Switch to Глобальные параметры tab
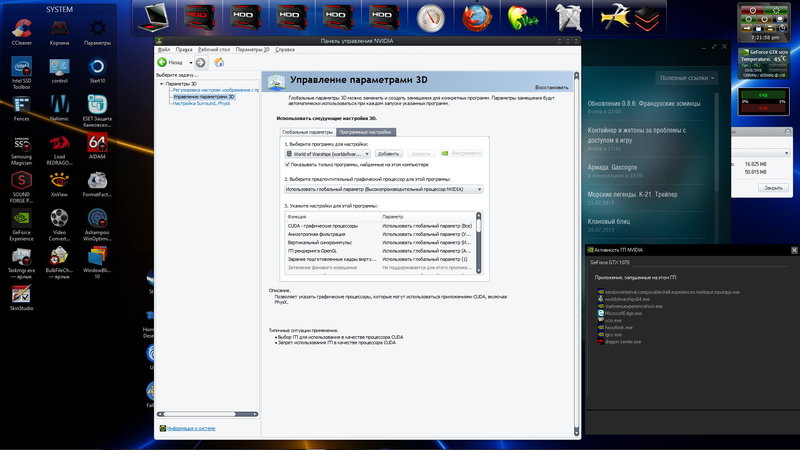Screen dimensions: 800x450 [x=308, y=132]
